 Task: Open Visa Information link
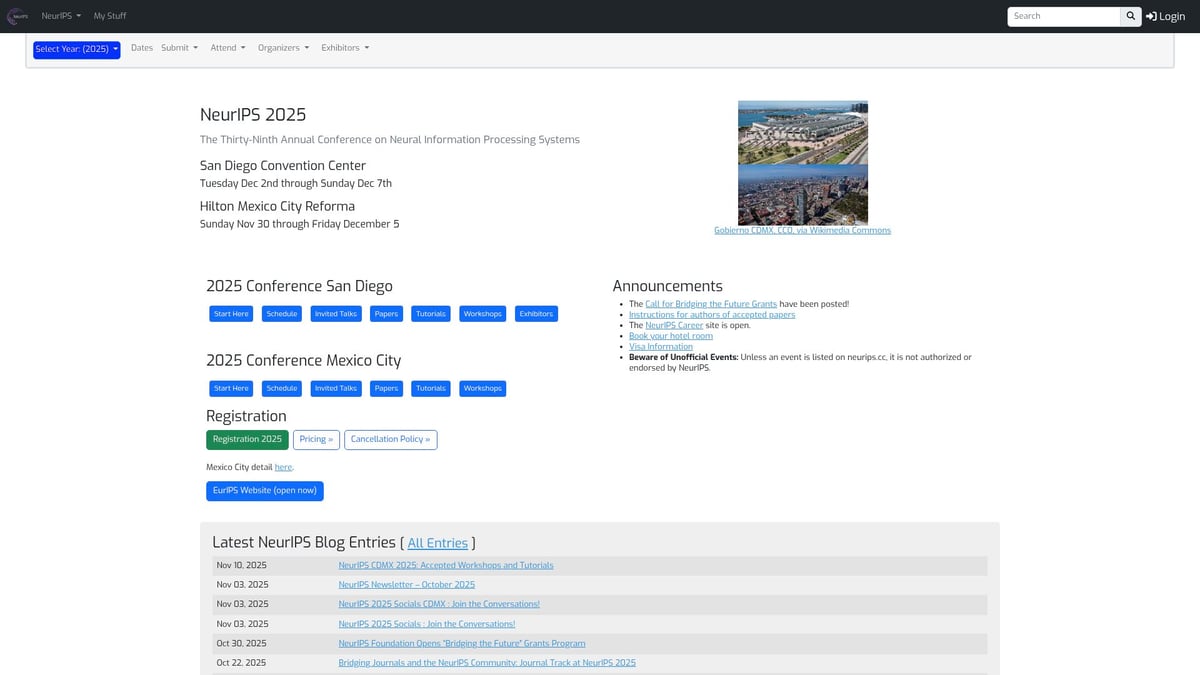click(x=660, y=346)
